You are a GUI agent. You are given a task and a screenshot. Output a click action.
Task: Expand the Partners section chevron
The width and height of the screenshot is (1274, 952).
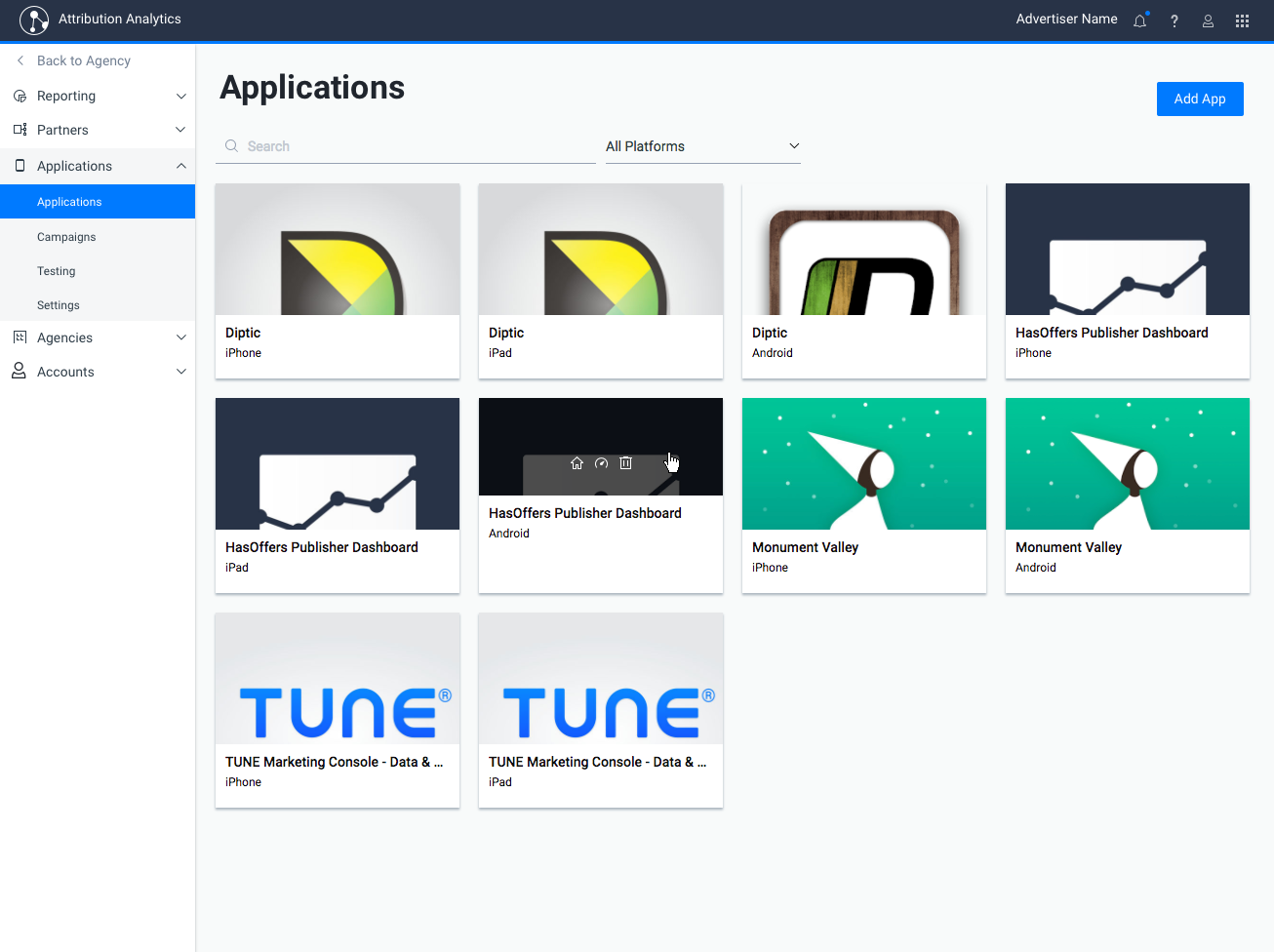click(180, 130)
